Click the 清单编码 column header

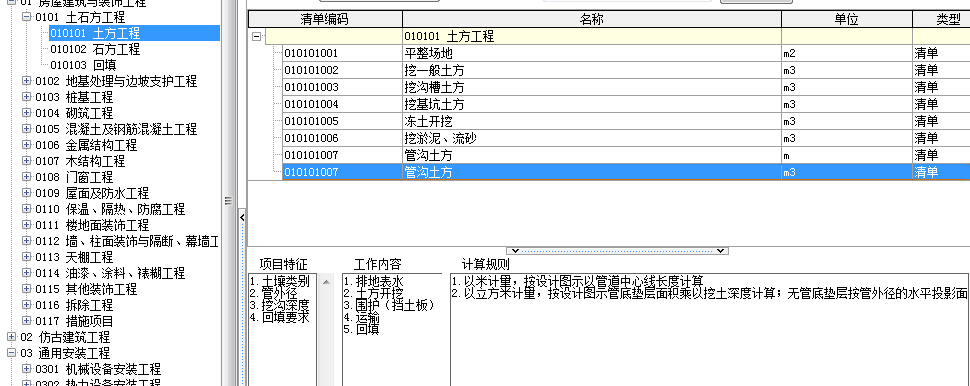click(x=325, y=19)
